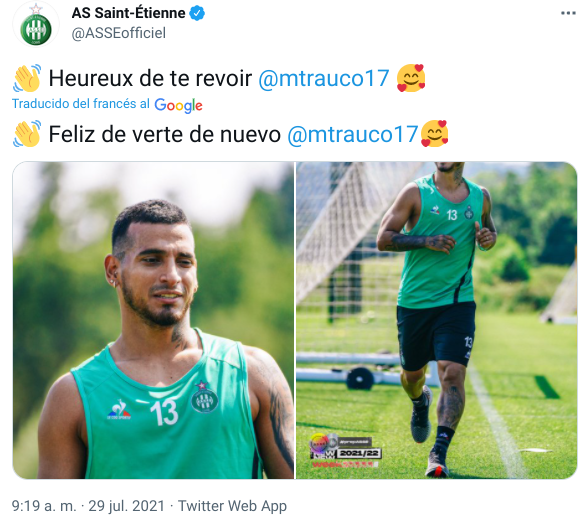Viewport: 586px width, 522px height.
Task: Open the right photo of the player jogging
Action: click(x=437, y=320)
